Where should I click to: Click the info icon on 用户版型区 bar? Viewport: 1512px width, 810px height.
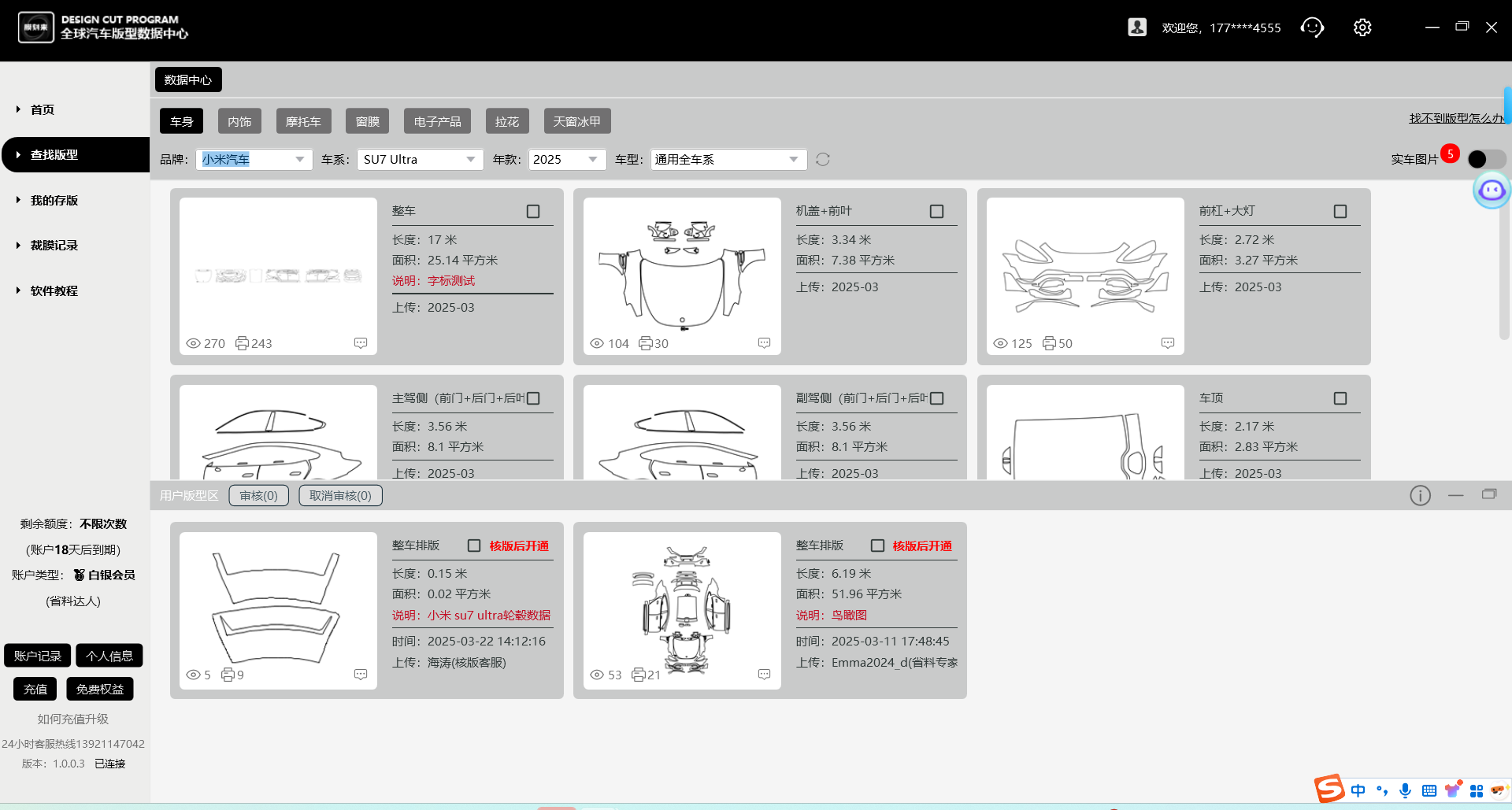point(1420,495)
